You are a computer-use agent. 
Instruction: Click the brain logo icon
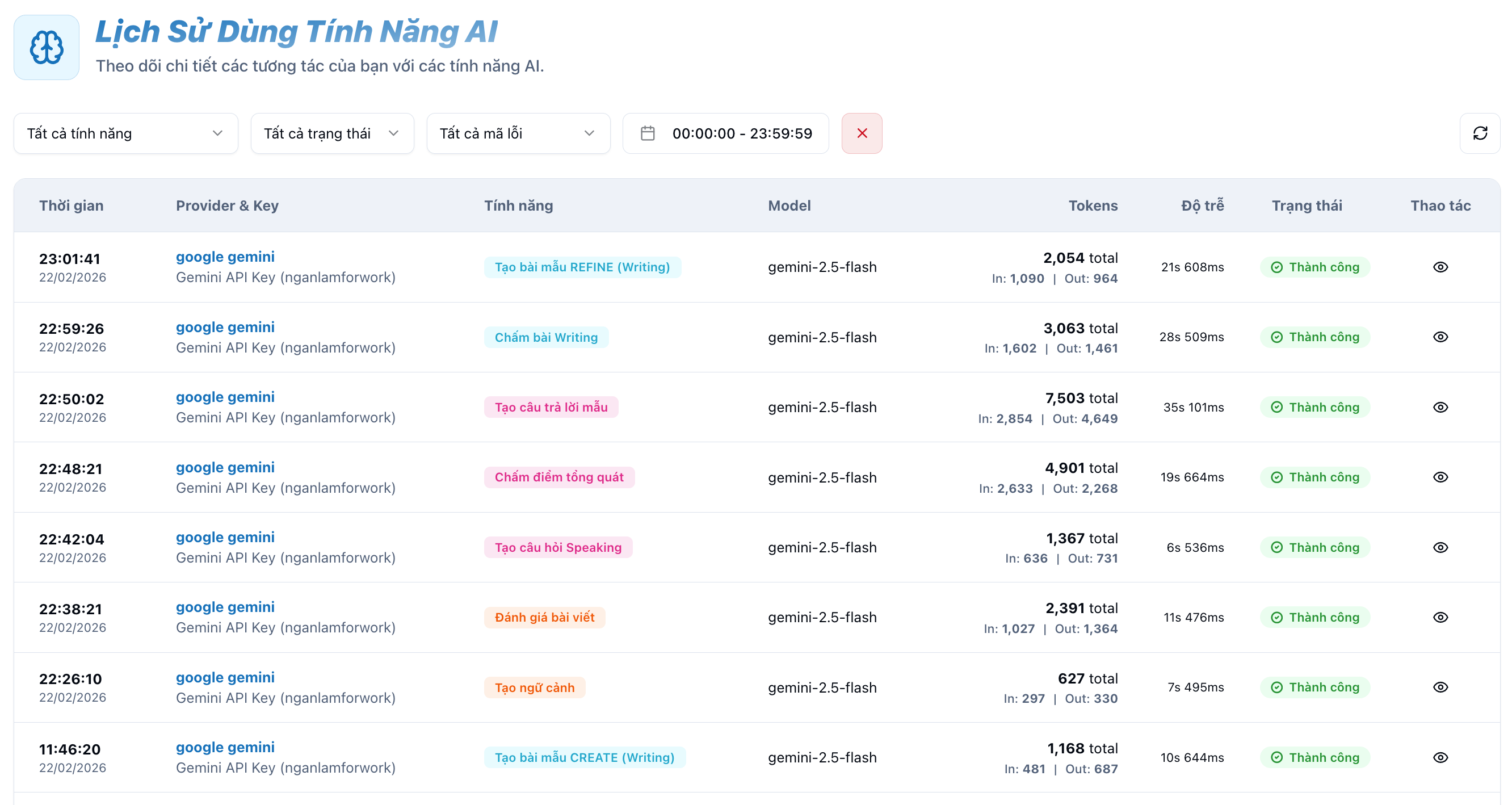tap(47, 48)
